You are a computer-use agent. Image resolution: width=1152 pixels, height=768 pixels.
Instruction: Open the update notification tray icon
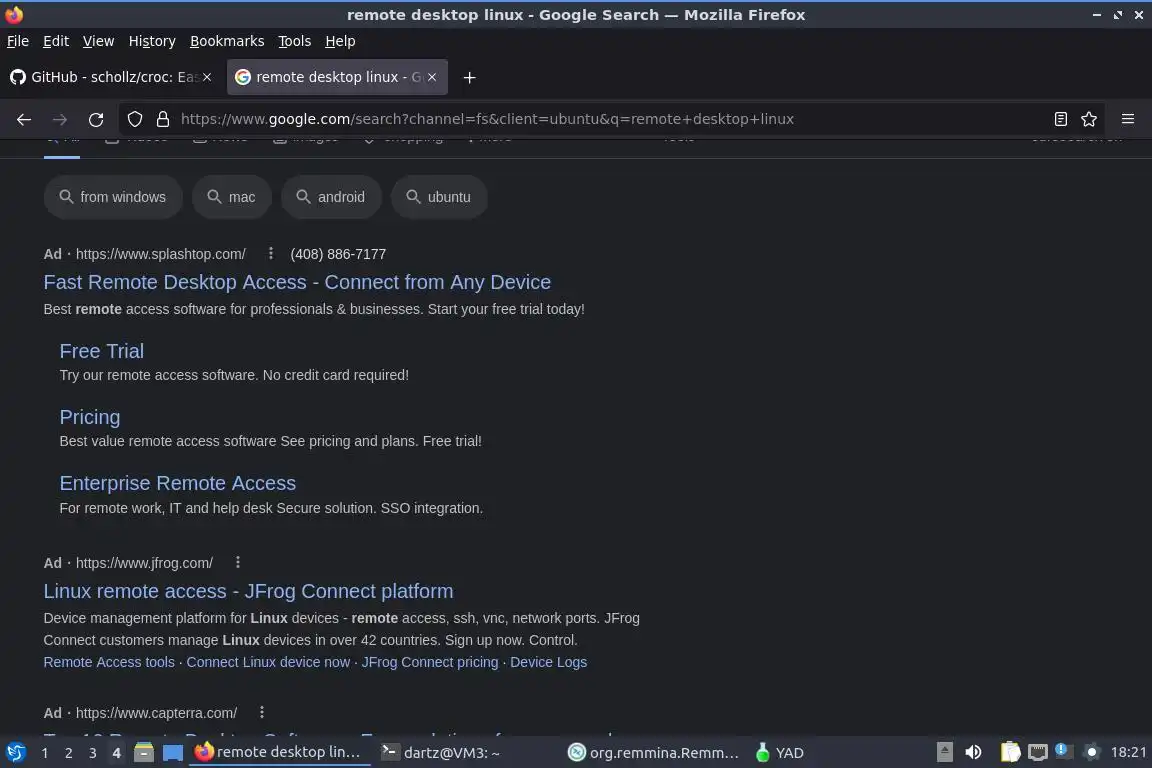(x=1063, y=751)
